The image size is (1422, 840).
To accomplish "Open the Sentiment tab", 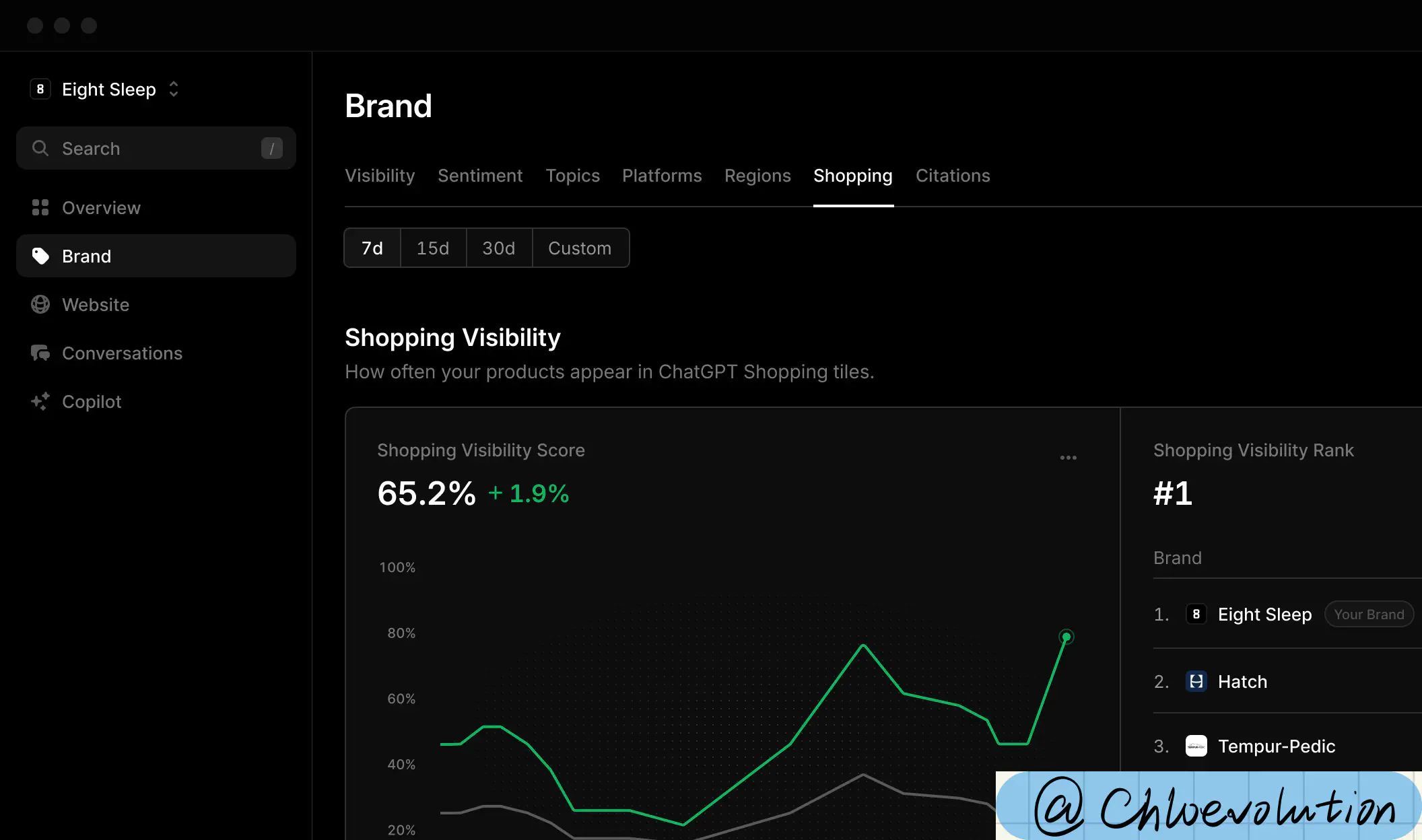I will tap(480, 176).
